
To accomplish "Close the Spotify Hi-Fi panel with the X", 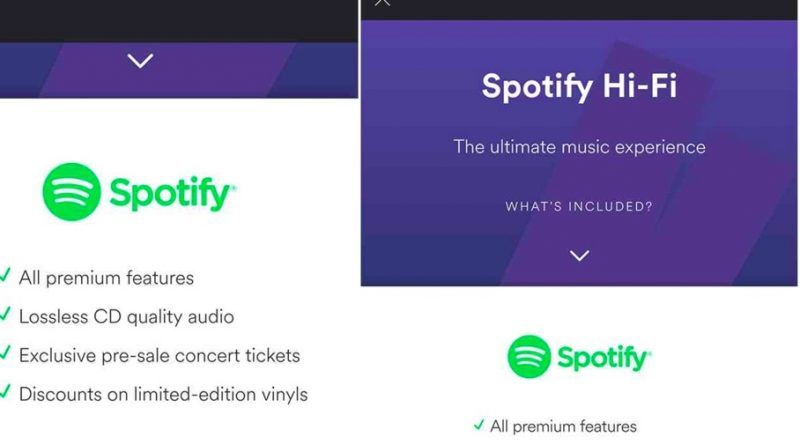I will click(382, 3).
